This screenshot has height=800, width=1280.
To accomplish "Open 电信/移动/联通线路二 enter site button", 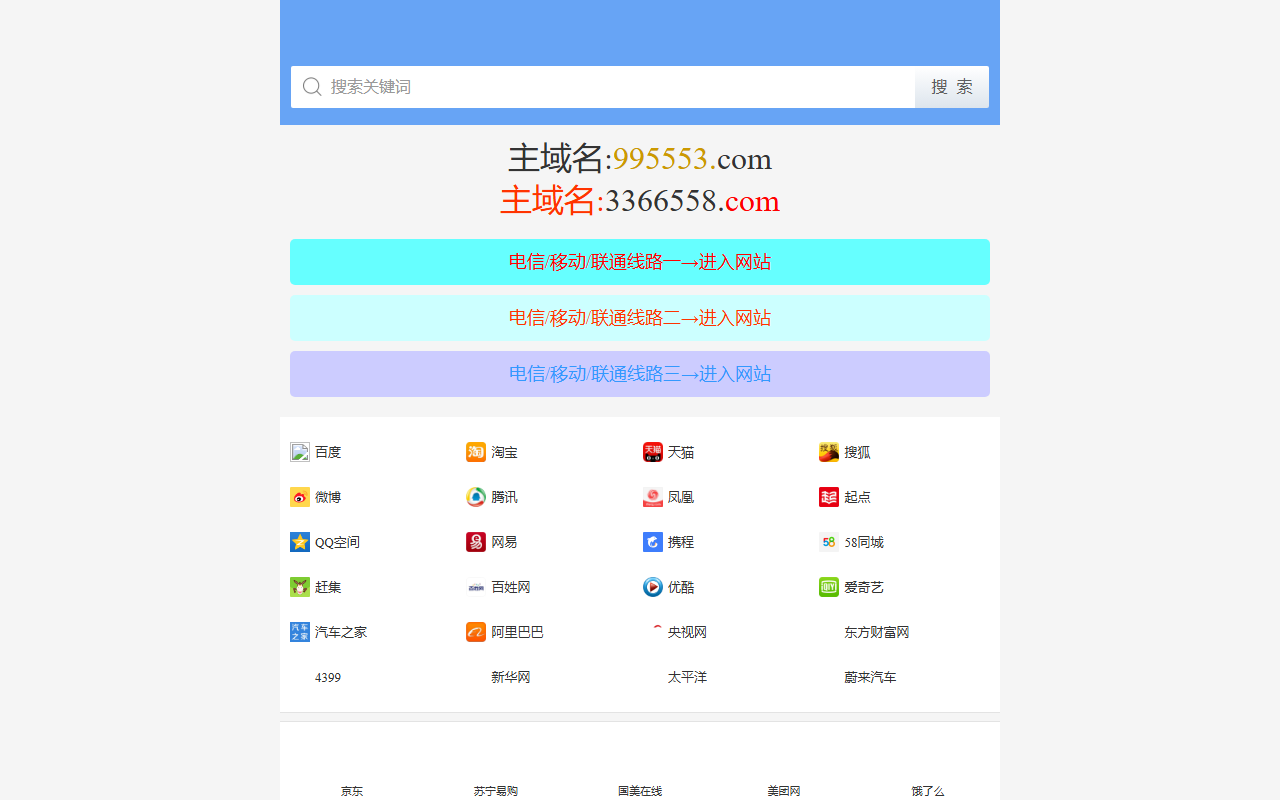I will click(640, 318).
